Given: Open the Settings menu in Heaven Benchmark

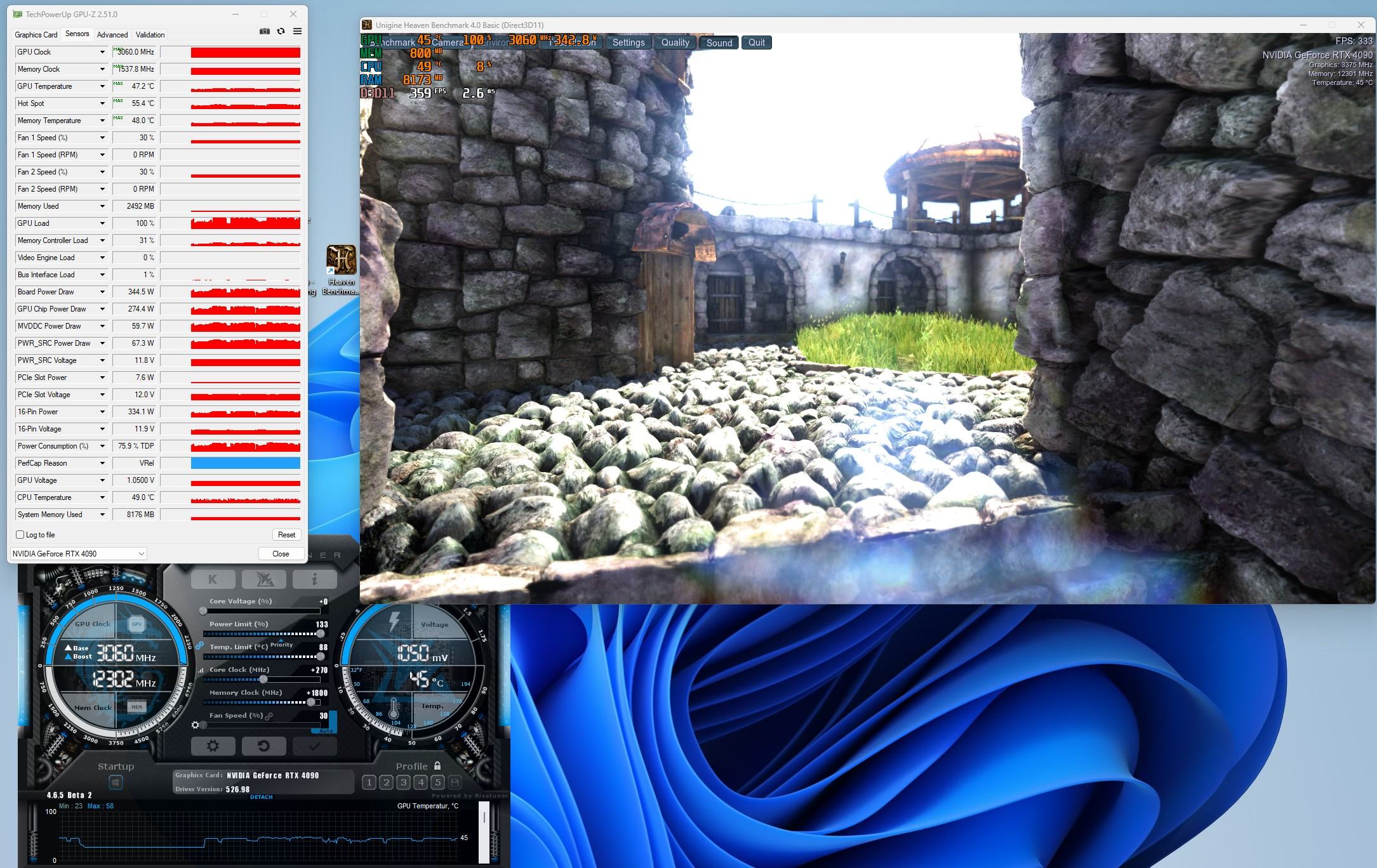Looking at the screenshot, I should [x=629, y=43].
